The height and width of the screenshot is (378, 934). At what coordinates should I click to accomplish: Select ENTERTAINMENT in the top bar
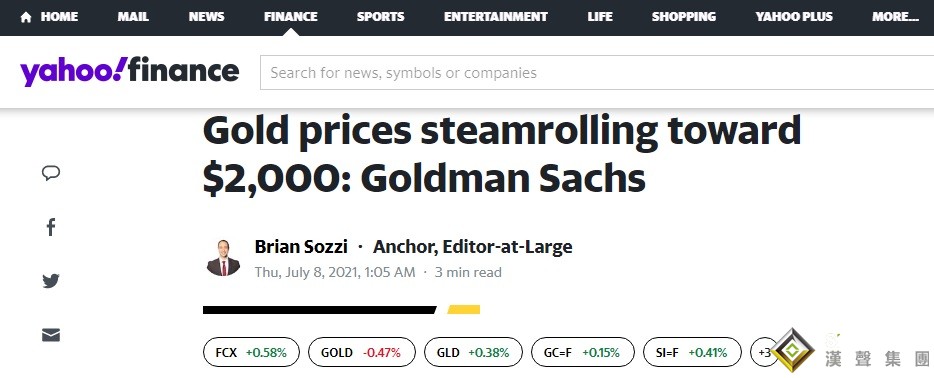click(496, 17)
